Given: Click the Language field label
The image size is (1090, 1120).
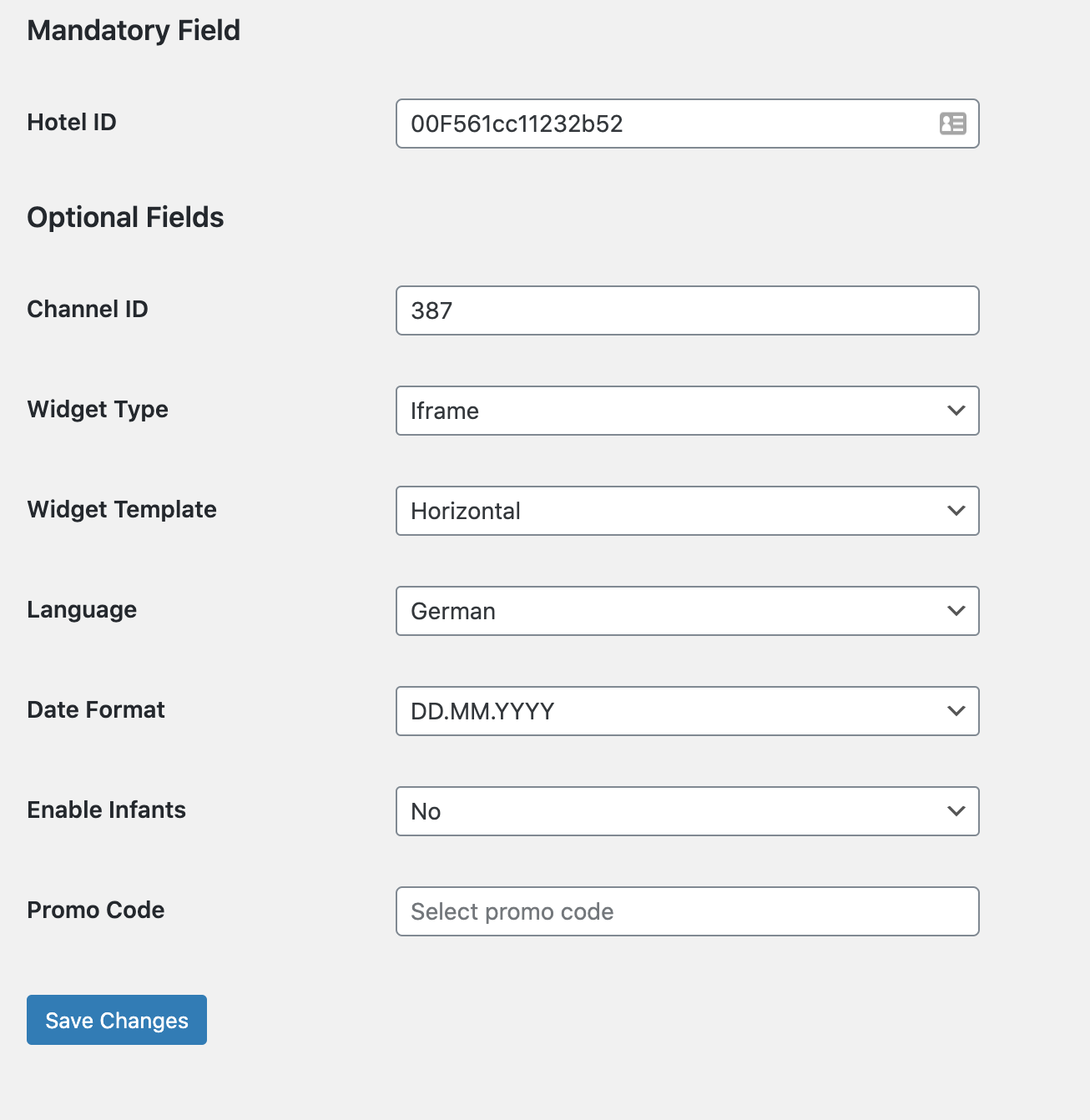Looking at the screenshot, I should point(82,610).
